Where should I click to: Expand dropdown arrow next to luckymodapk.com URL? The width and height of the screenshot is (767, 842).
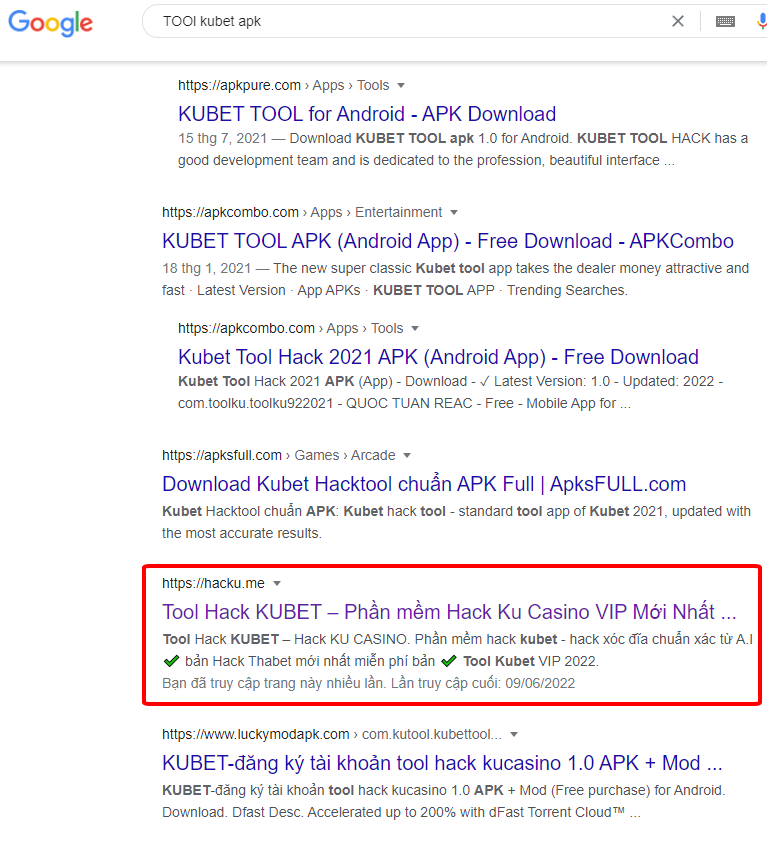[514, 735]
